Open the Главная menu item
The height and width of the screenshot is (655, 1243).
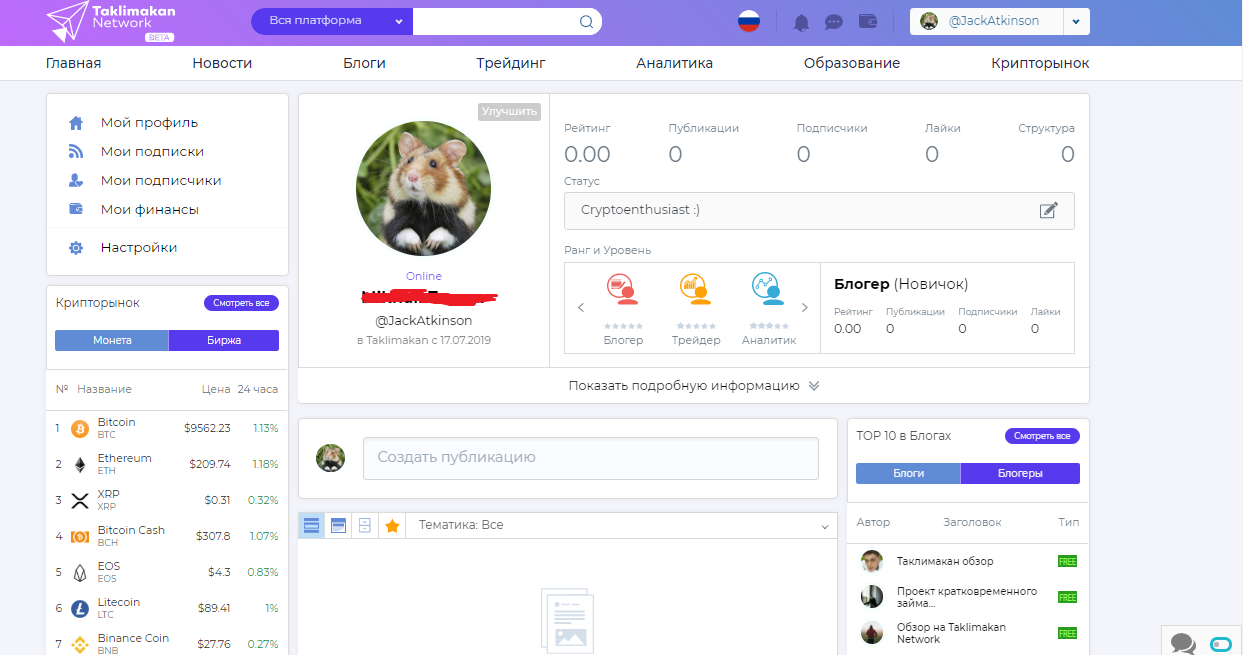click(73, 63)
